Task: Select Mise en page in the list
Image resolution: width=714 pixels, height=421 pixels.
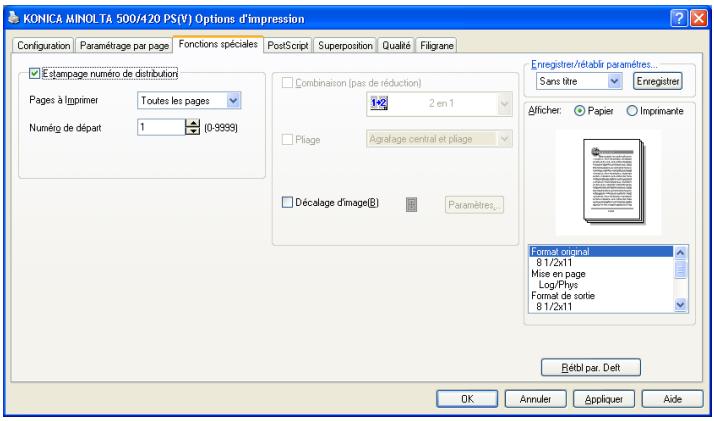Action: click(x=601, y=274)
